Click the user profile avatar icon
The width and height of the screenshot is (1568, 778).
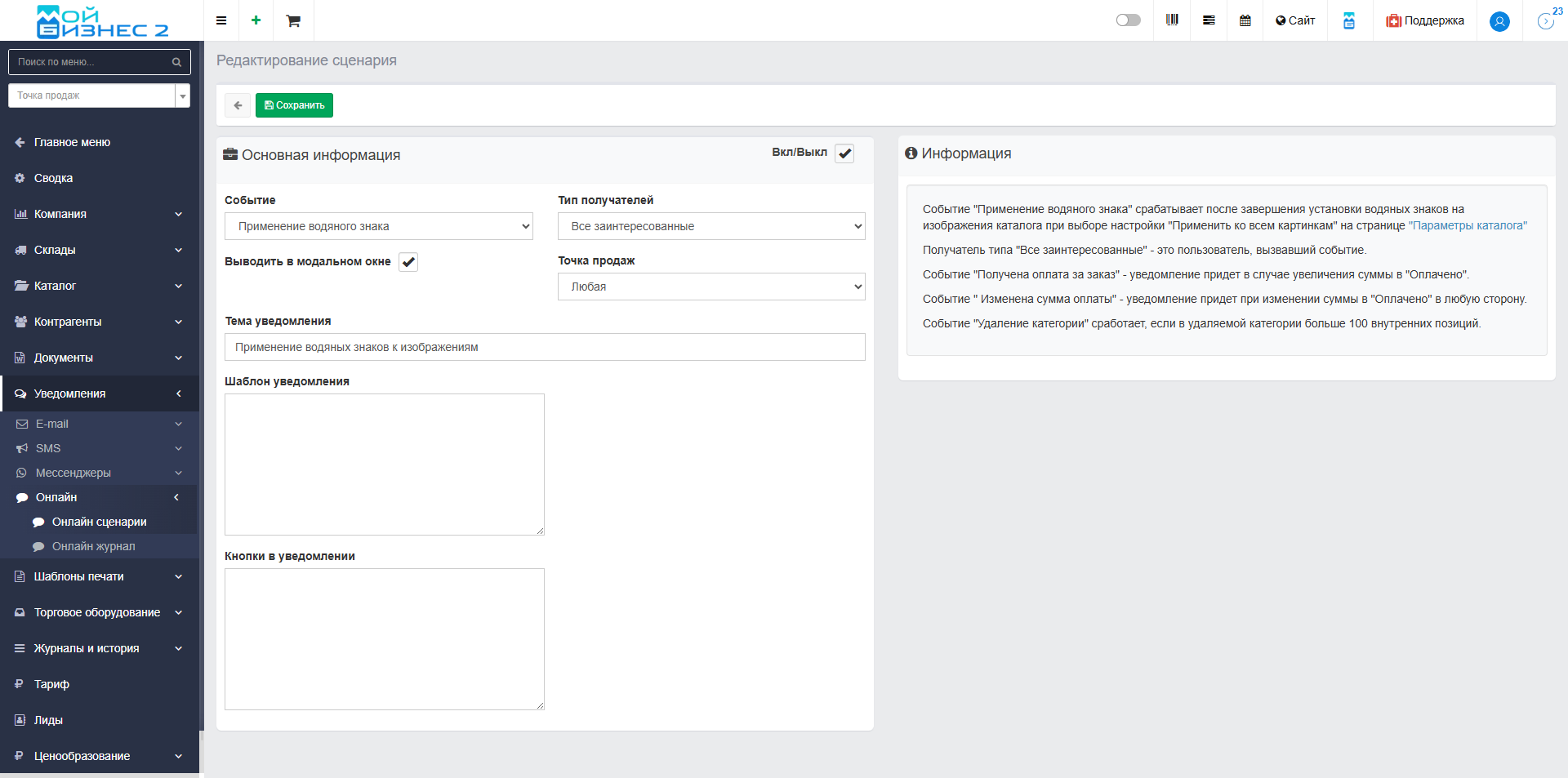pyautogui.click(x=1499, y=21)
